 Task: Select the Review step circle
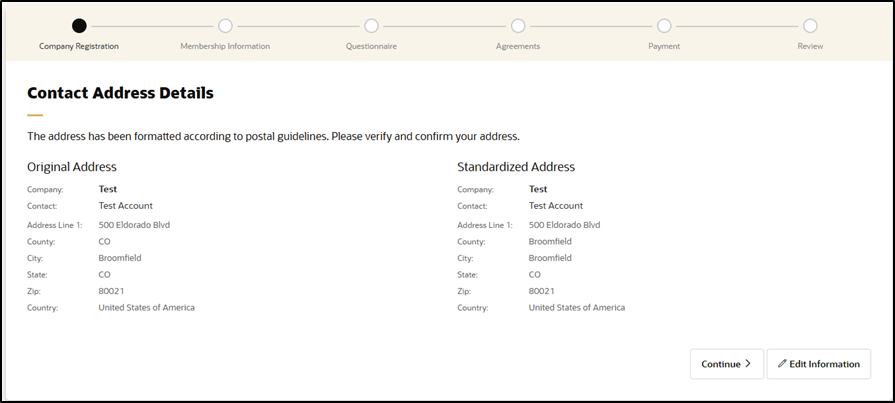click(810, 26)
